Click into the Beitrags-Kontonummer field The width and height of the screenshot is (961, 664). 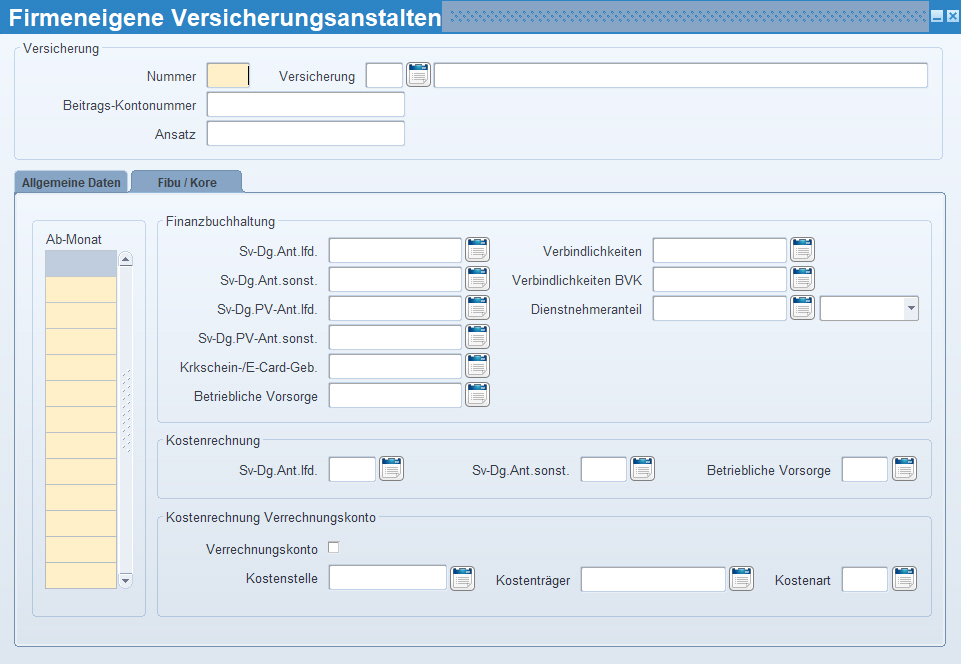click(x=305, y=105)
